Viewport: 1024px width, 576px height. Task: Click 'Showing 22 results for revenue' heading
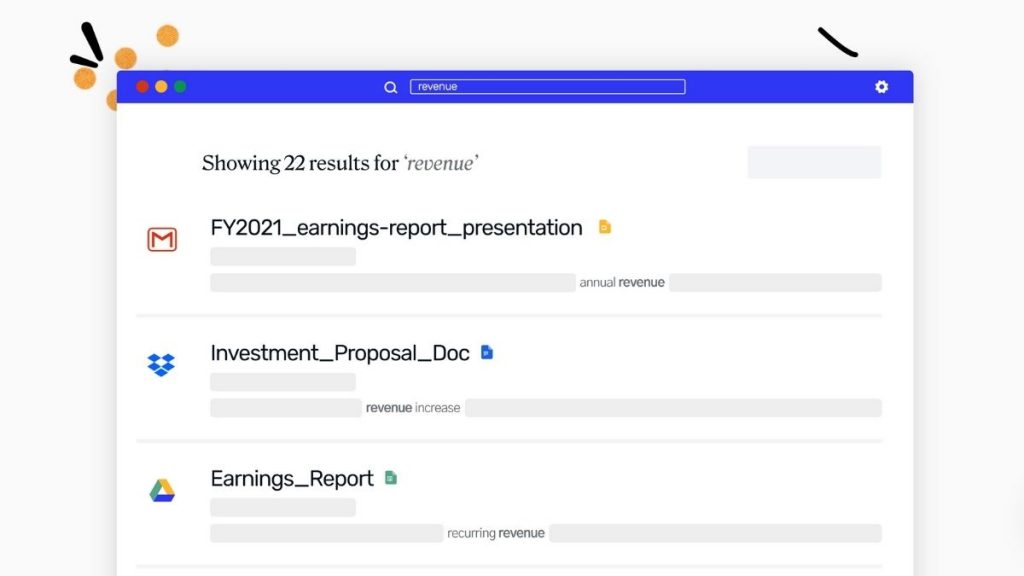[x=340, y=163]
